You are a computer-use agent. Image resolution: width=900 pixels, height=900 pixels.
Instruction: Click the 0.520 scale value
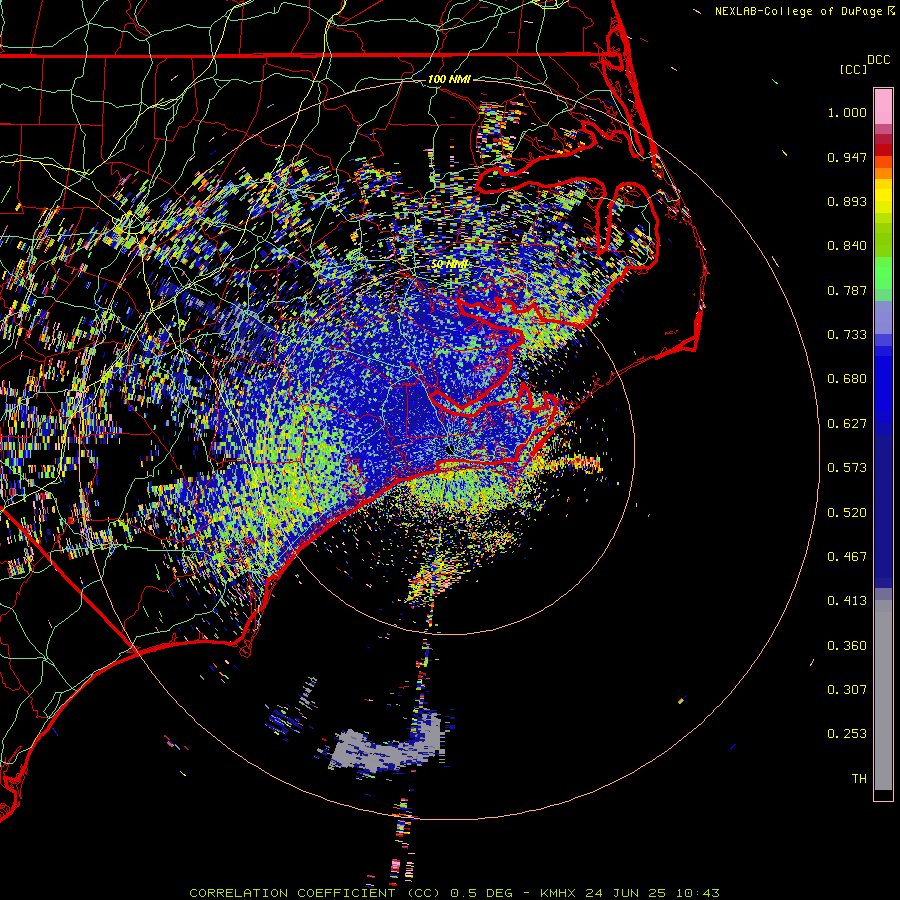click(847, 513)
